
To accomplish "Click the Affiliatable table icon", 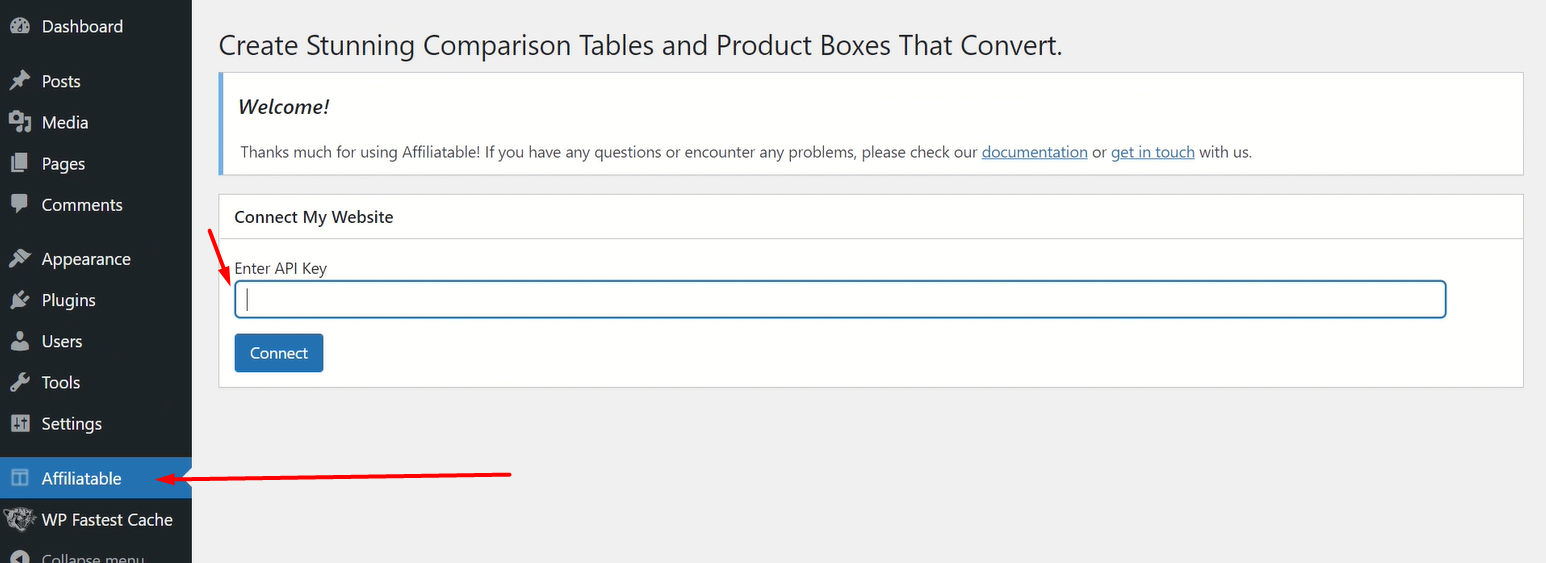I will point(19,478).
